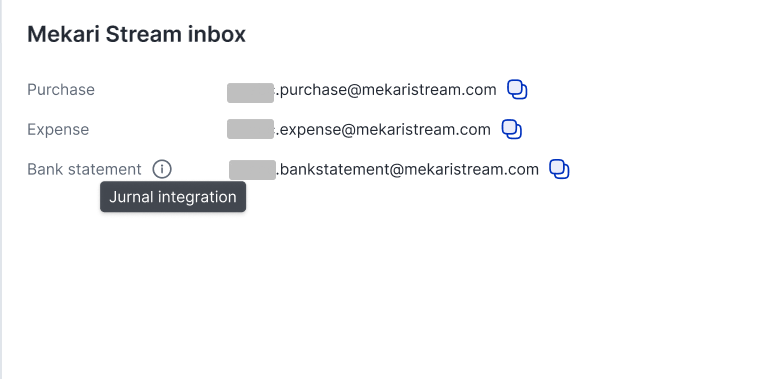Screen dimensions: 761x379
Task: Select the expense@mekaristream.com address text
Action: [383, 130]
